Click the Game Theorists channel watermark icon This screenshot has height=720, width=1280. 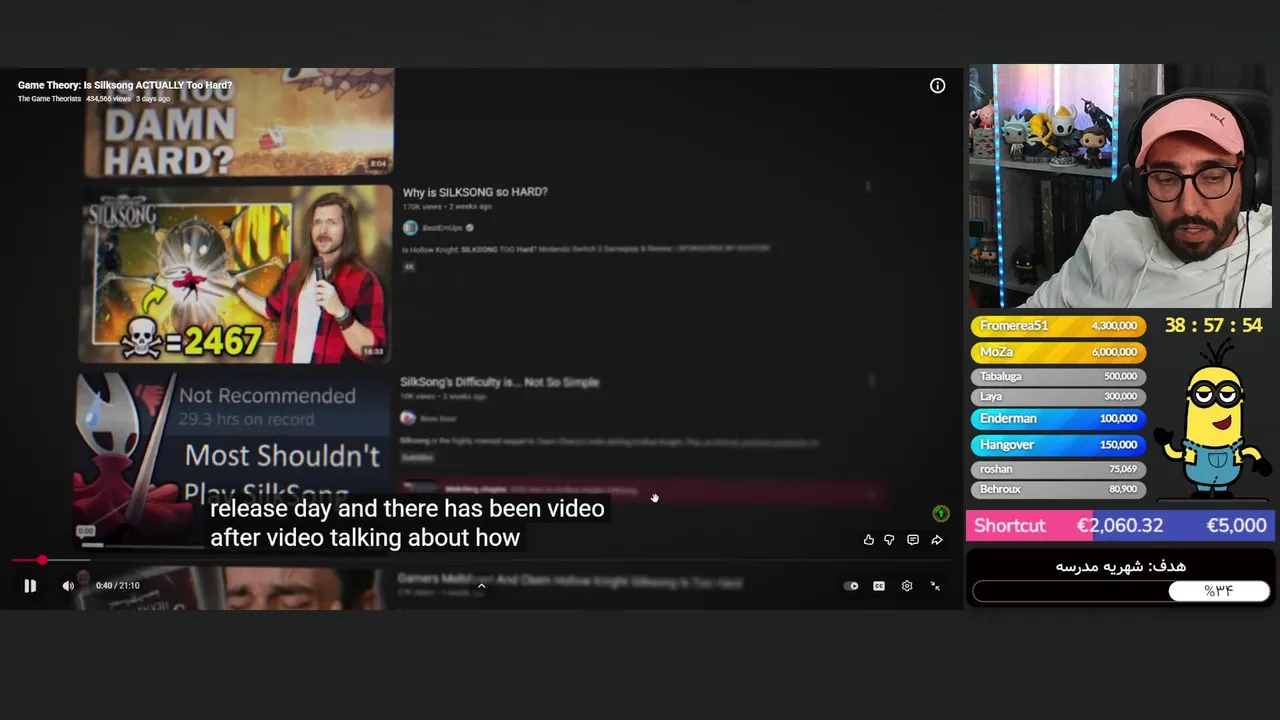(x=940, y=514)
